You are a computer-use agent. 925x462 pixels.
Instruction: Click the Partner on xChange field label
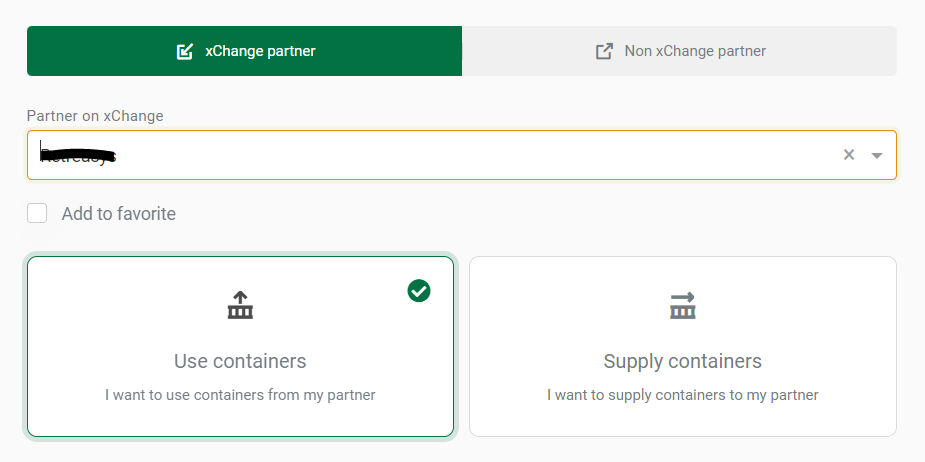(x=95, y=116)
